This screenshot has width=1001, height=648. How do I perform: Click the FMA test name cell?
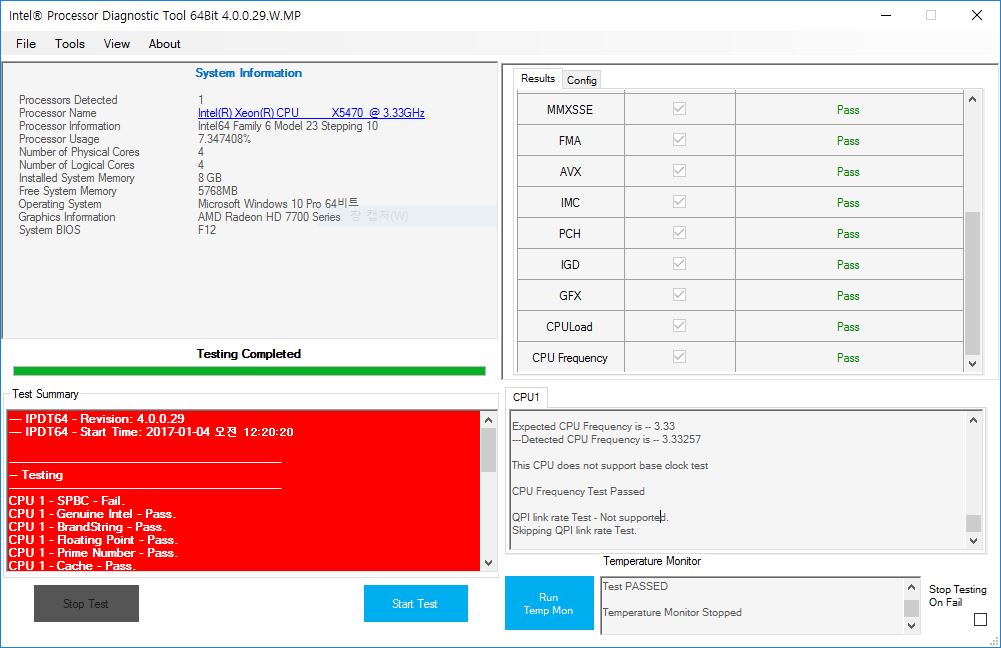coord(570,140)
